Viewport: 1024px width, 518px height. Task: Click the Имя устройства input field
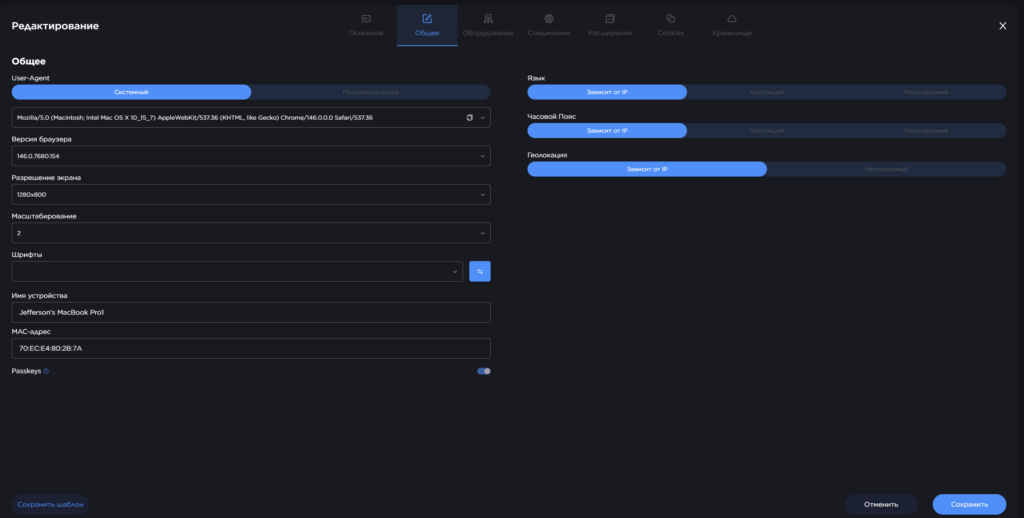251,312
